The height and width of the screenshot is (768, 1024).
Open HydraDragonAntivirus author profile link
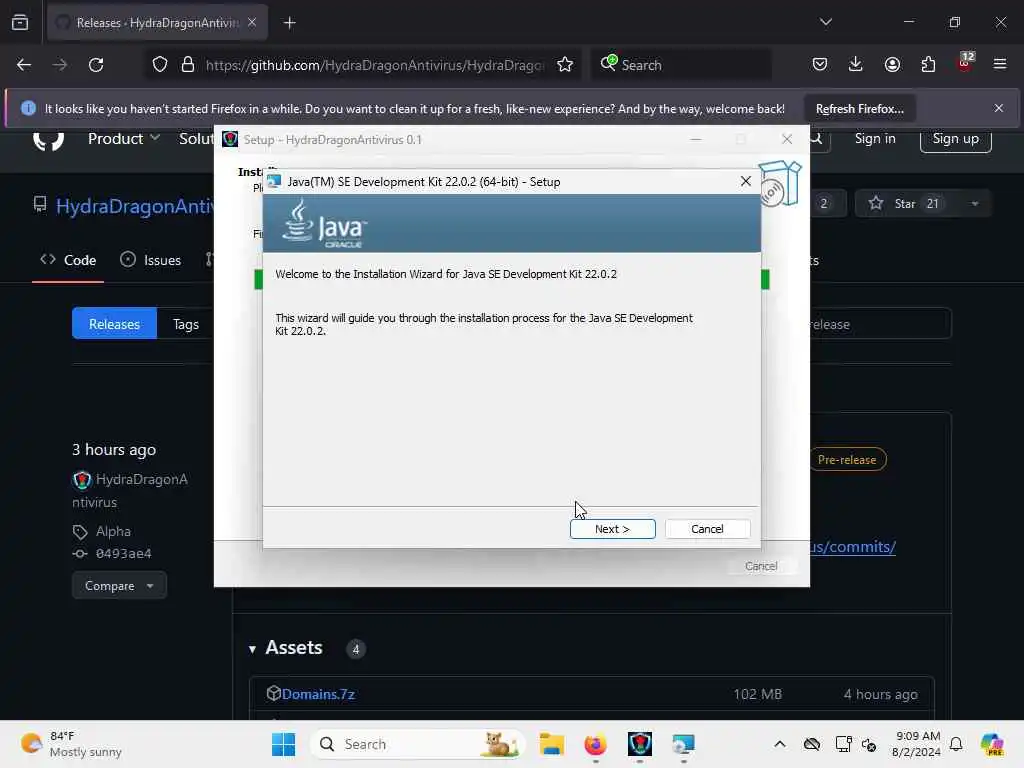point(130,490)
